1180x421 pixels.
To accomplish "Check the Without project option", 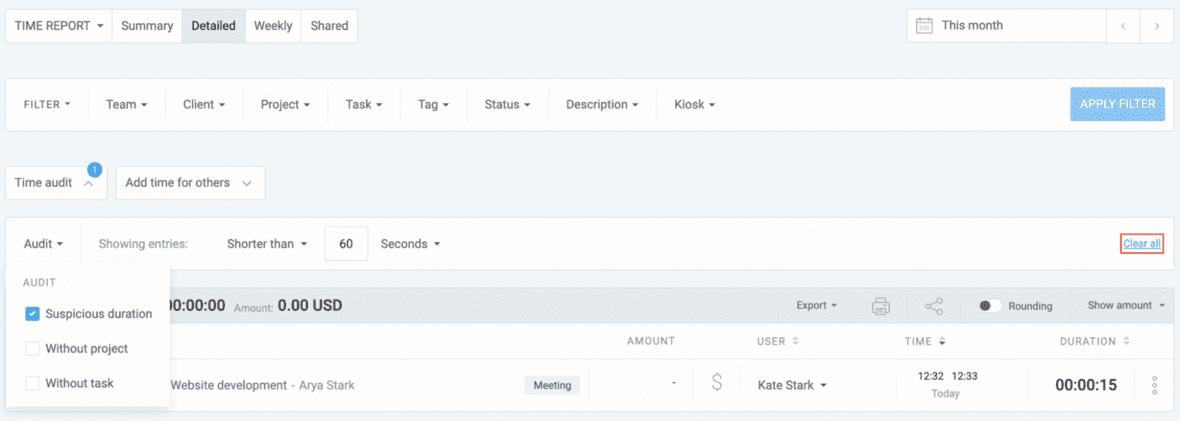I will click(32, 349).
